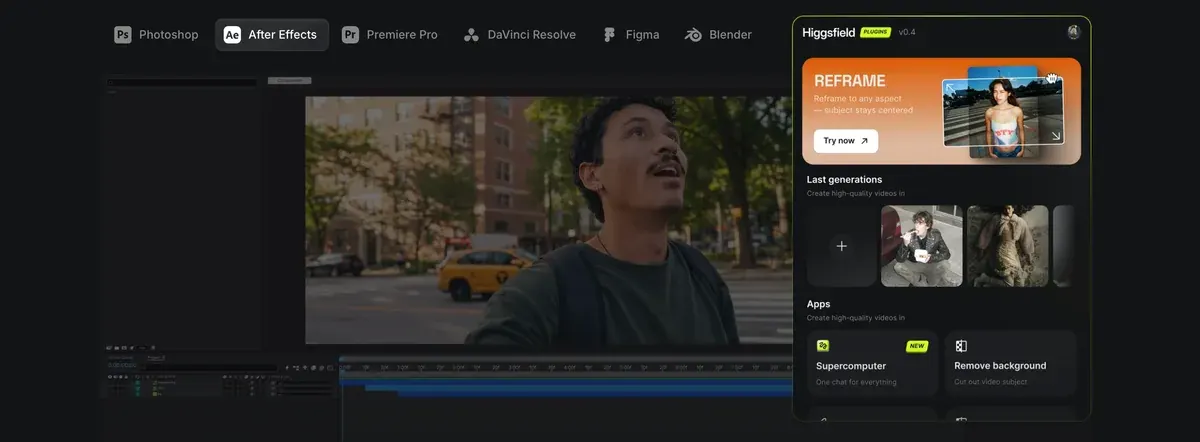
Task: Click the timeline time ruler in After Effects
Action: pos(565,367)
